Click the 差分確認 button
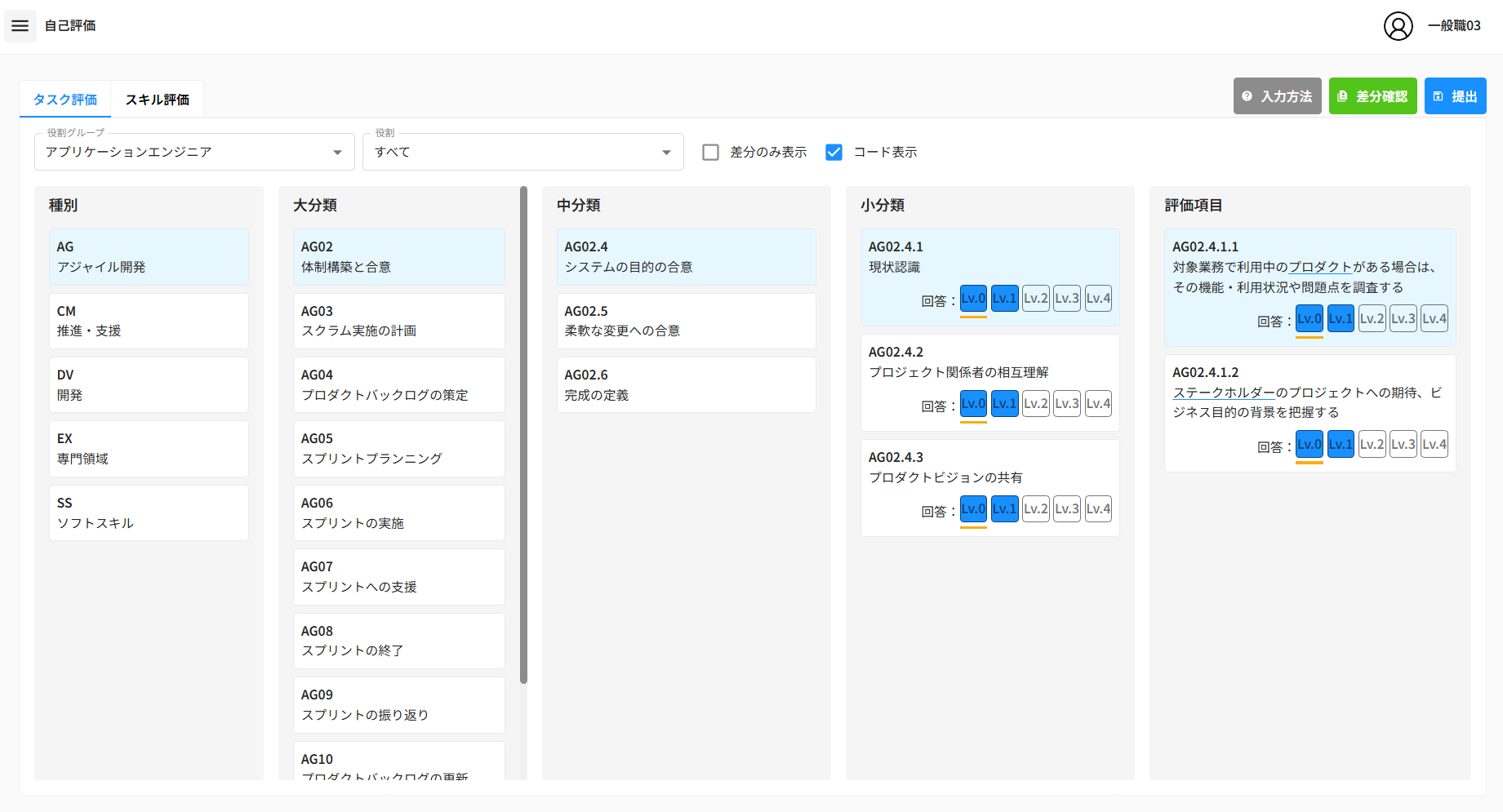This screenshot has width=1503, height=812. click(x=1372, y=96)
